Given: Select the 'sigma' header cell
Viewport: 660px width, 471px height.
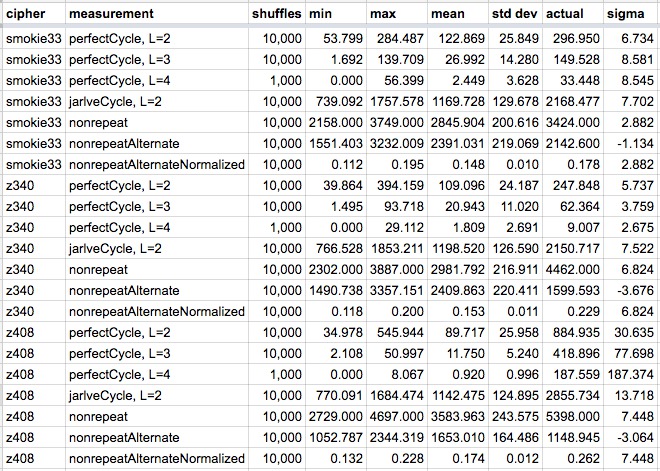Looking at the screenshot, I should coord(630,14).
